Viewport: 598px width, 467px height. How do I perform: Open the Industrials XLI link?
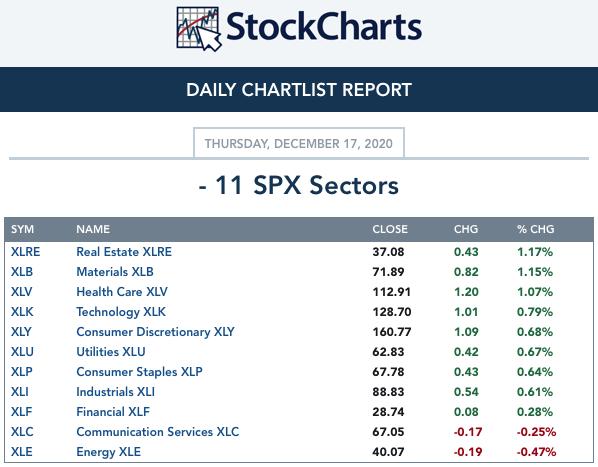point(116,392)
